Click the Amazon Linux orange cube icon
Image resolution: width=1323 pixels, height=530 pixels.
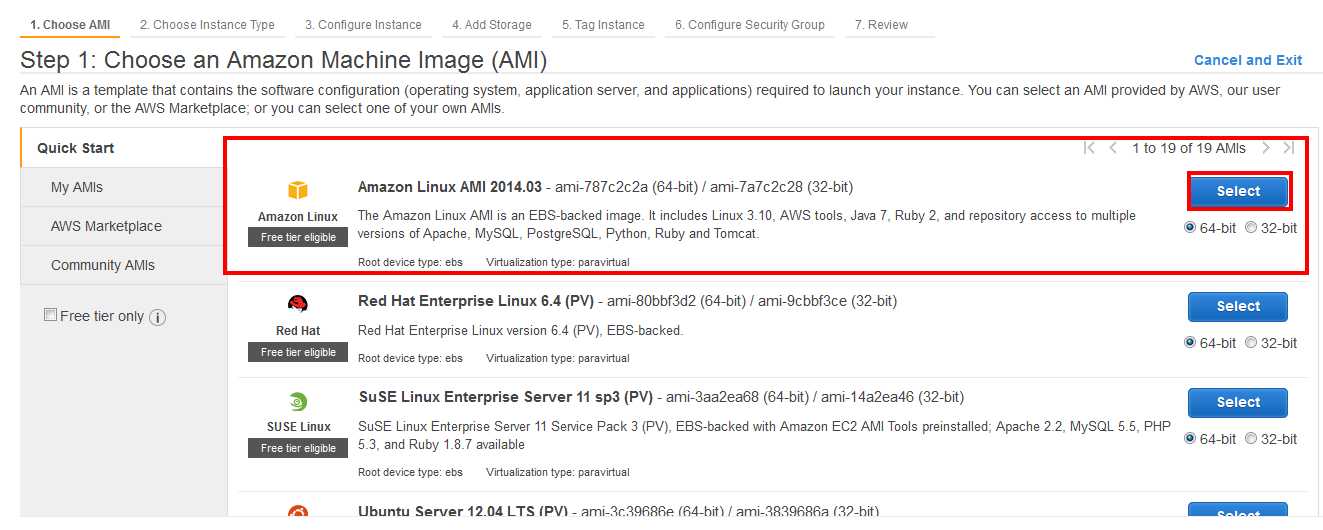(x=298, y=191)
